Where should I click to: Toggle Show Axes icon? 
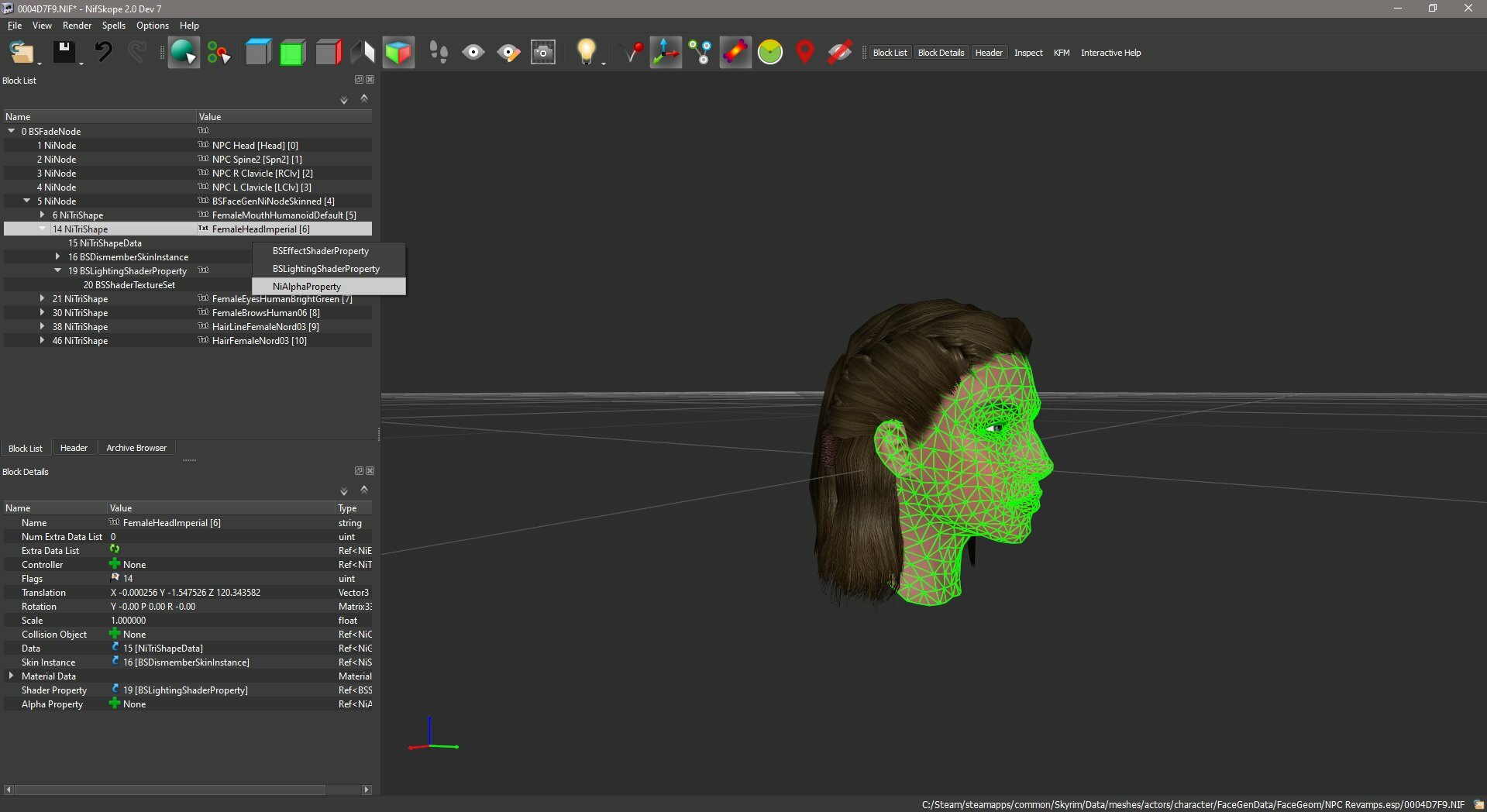666,53
